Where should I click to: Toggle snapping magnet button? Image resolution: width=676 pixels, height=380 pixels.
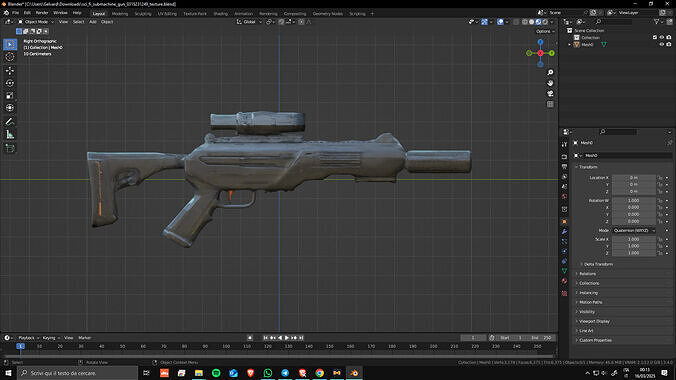pyautogui.click(x=281, y=22)
